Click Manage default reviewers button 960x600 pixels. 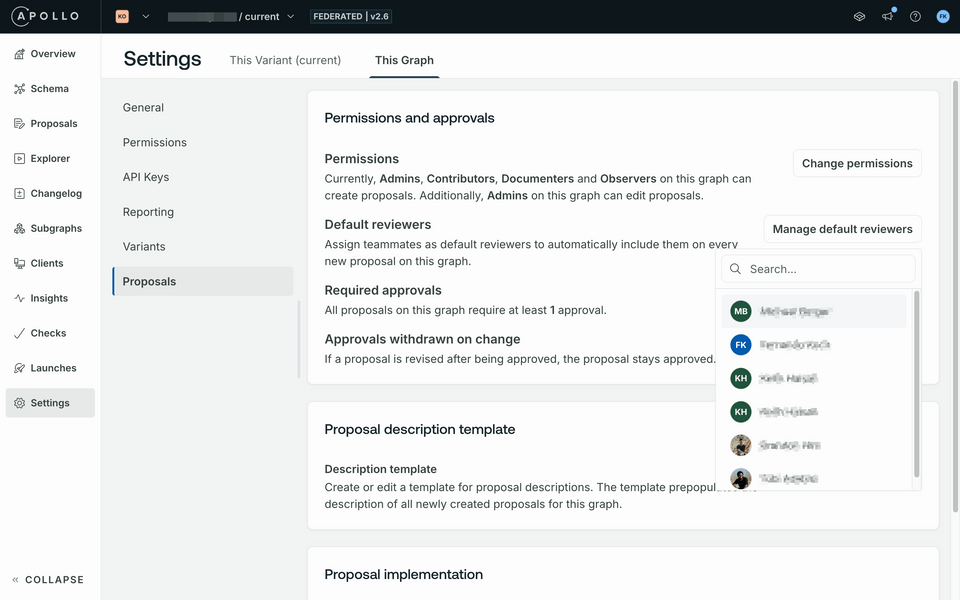[842, 229]
